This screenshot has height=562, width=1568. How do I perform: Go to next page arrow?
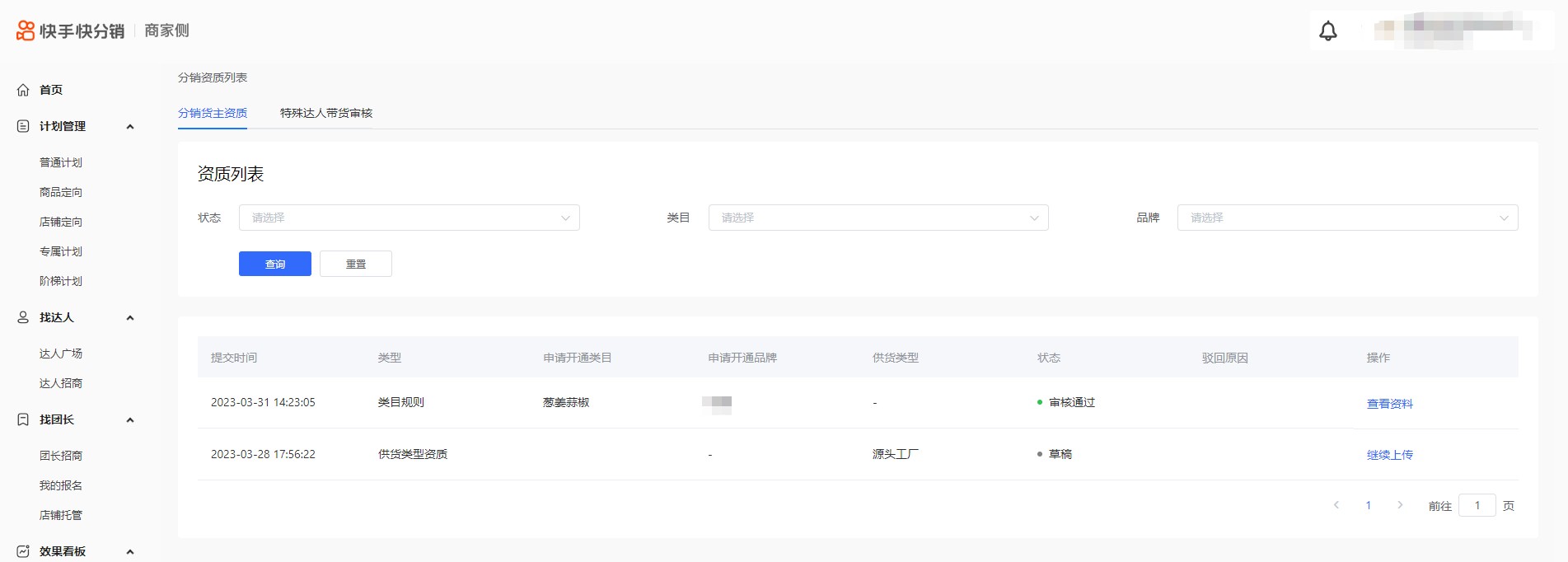coord(1400,505)
